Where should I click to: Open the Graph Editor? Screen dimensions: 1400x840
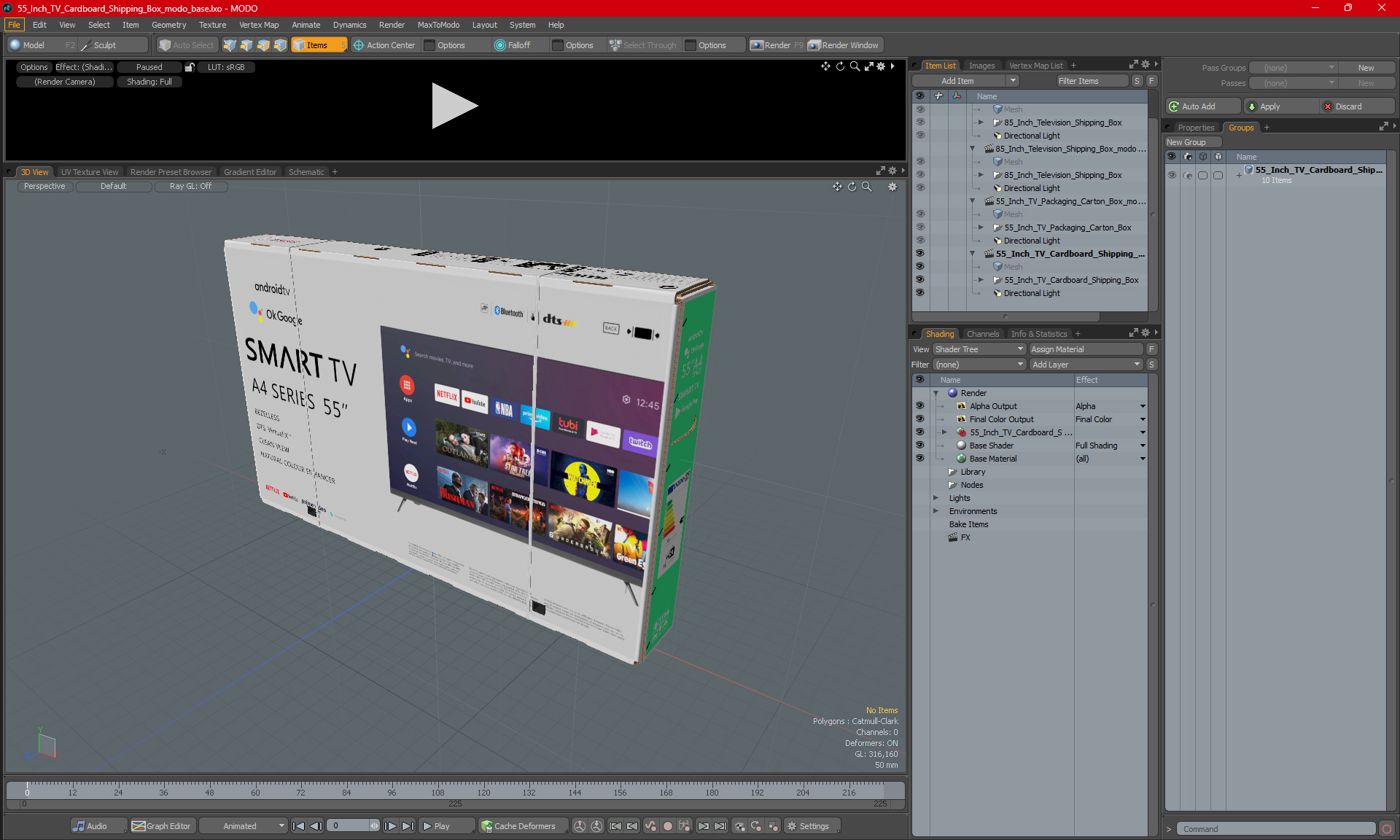click(x=161, y=826)
